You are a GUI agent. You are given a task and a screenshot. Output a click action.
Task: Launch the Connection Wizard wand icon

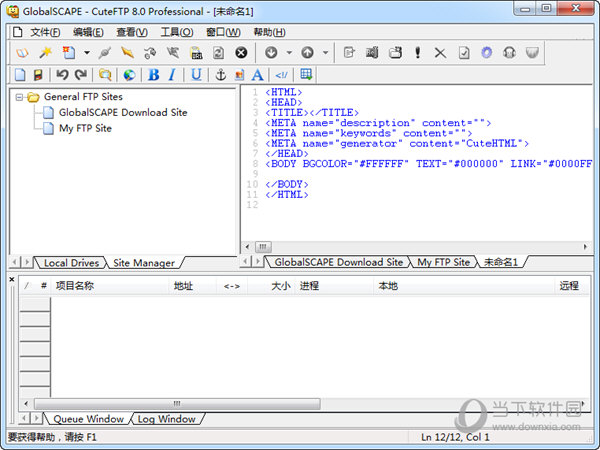point(46,52)
